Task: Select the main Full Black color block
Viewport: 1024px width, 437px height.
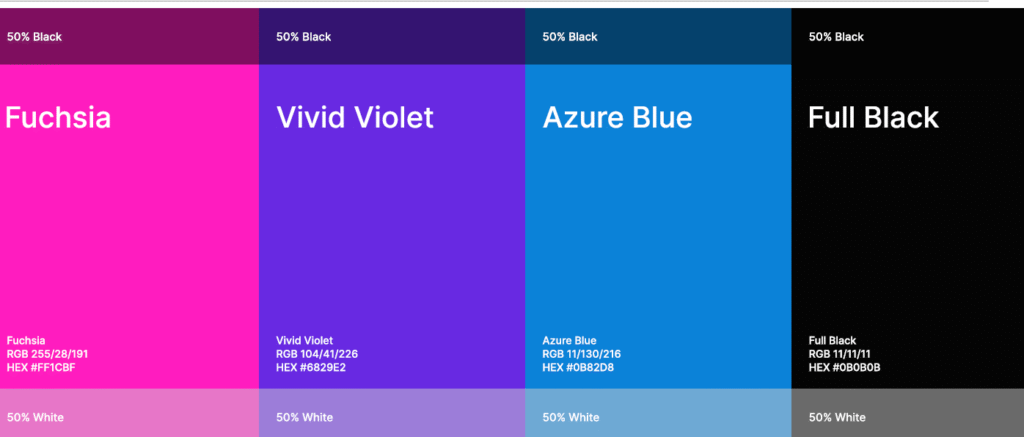Action: coord(908,226)
